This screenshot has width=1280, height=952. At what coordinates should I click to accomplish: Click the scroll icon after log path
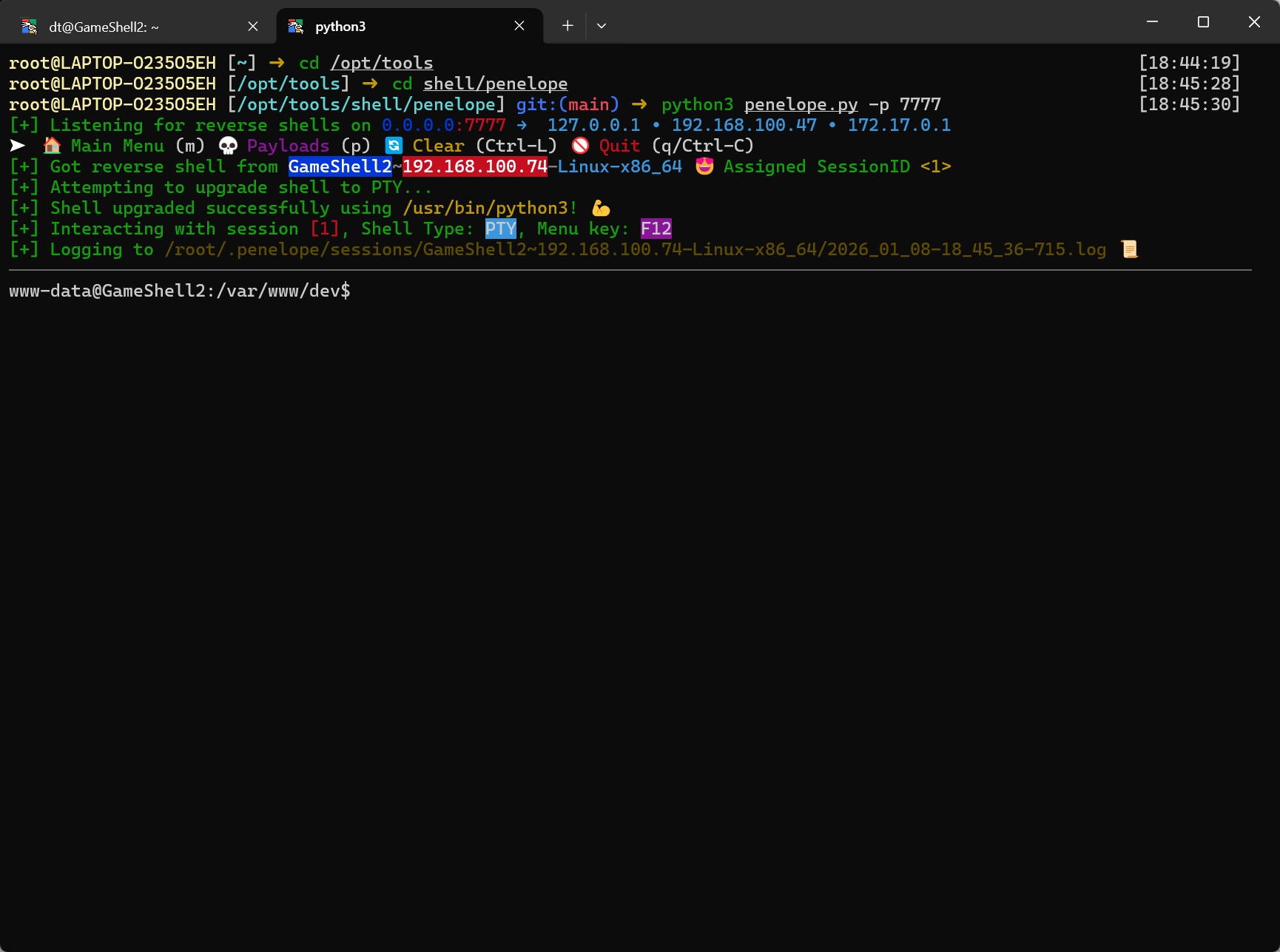[x=1129, y=249]
